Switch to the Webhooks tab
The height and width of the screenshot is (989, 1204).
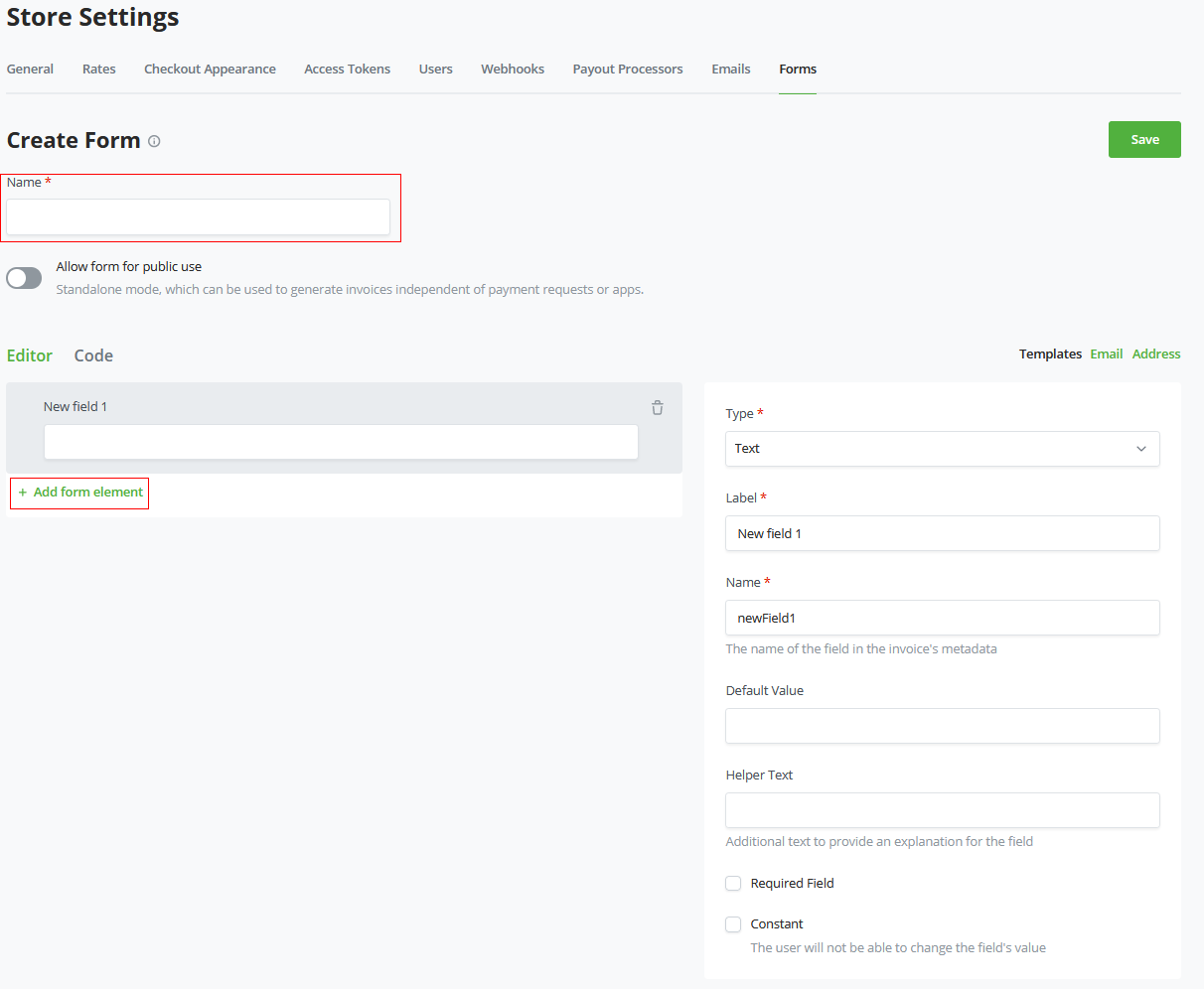pos(512,69)
